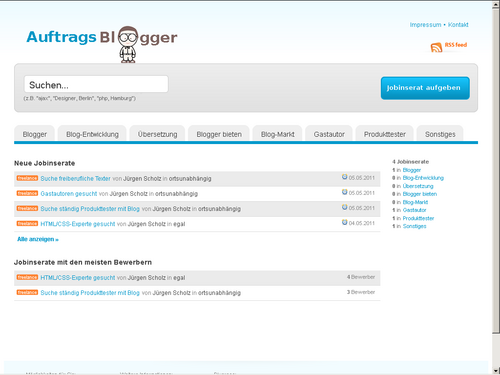Click the RSS feed text link
Viewport: 500px width, 375px height.
tap(456, 45)
